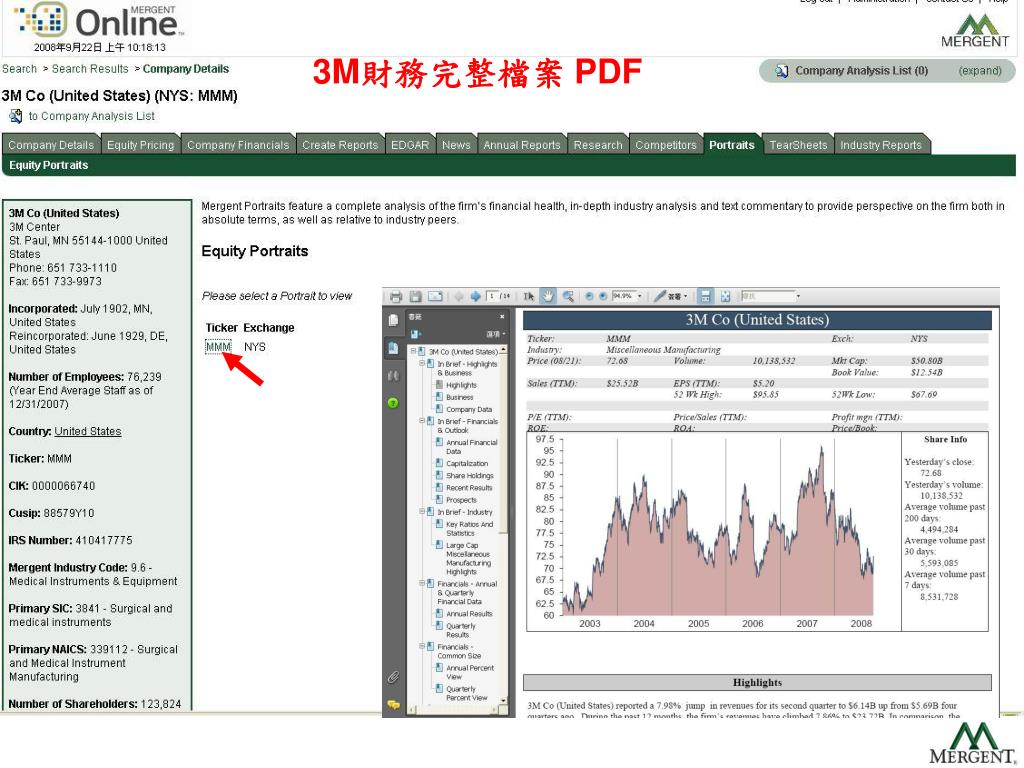Go to next page with blue arrow

(475, 296)
